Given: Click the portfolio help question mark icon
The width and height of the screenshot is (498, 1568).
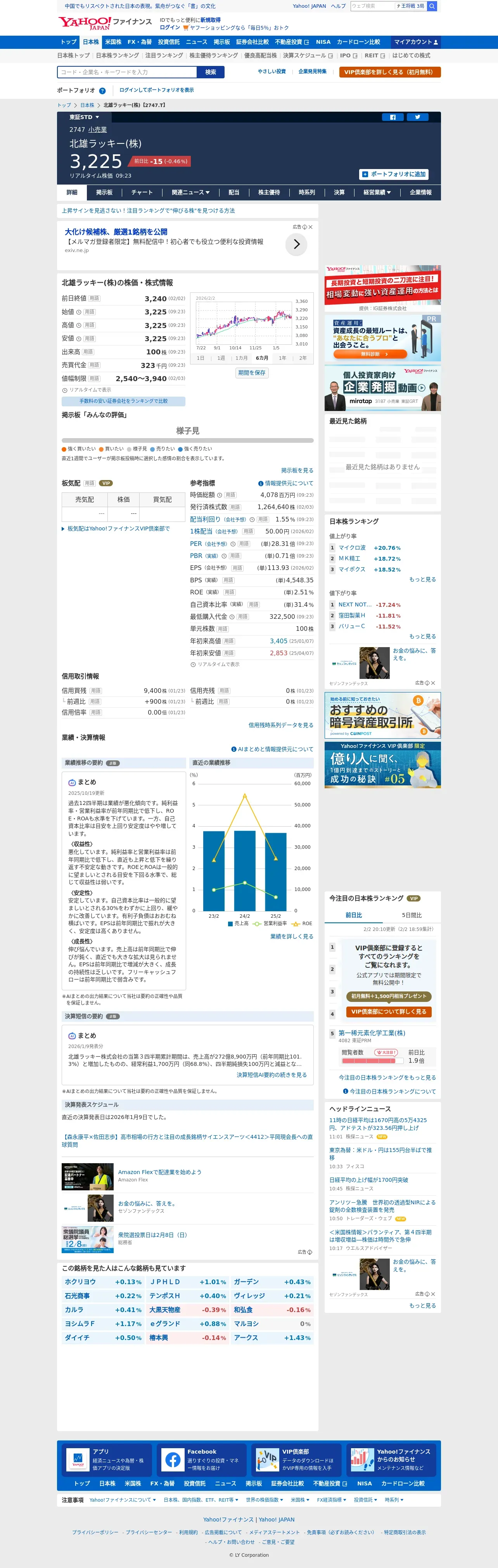Looking at the screenshot, I should [102, 91].
